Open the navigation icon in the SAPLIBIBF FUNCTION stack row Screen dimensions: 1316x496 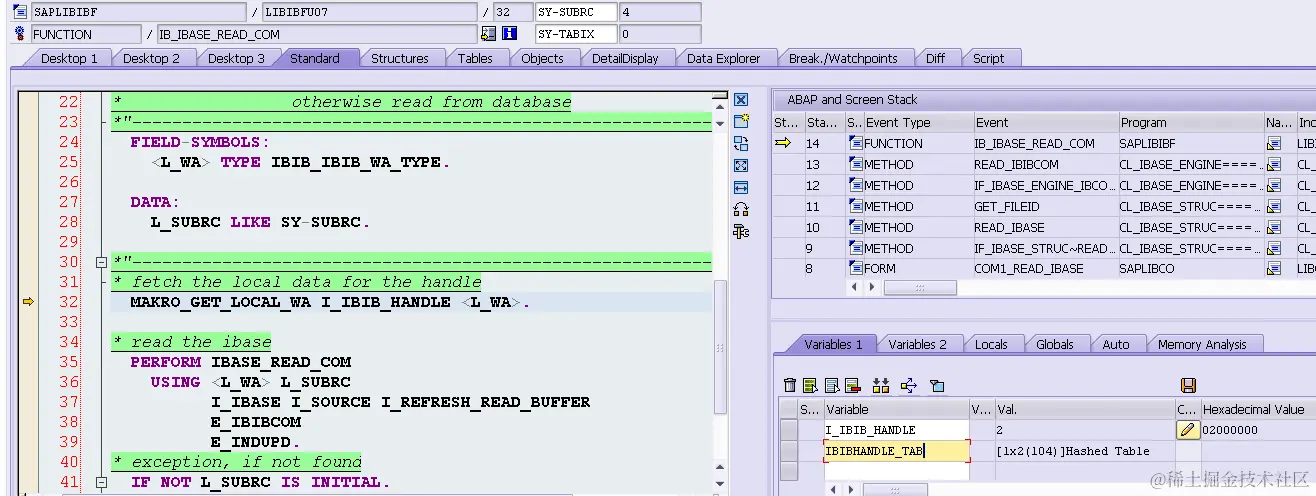point(1274,144)
